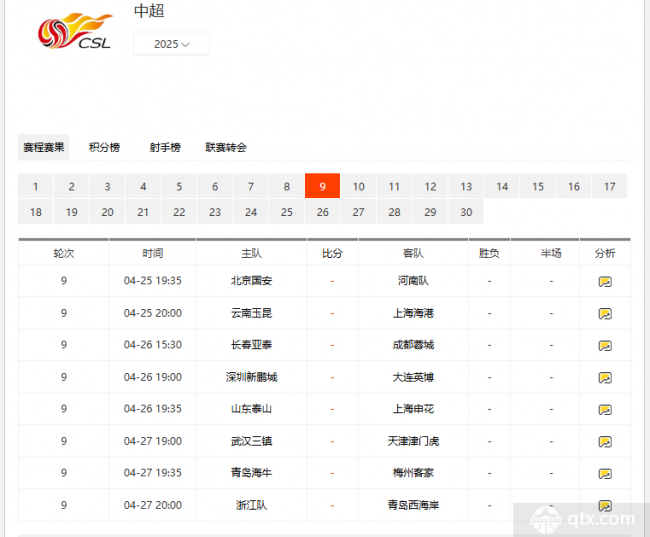Open analysis icon for 长春亚泰 vs 成都蓉城

[605, 346]
